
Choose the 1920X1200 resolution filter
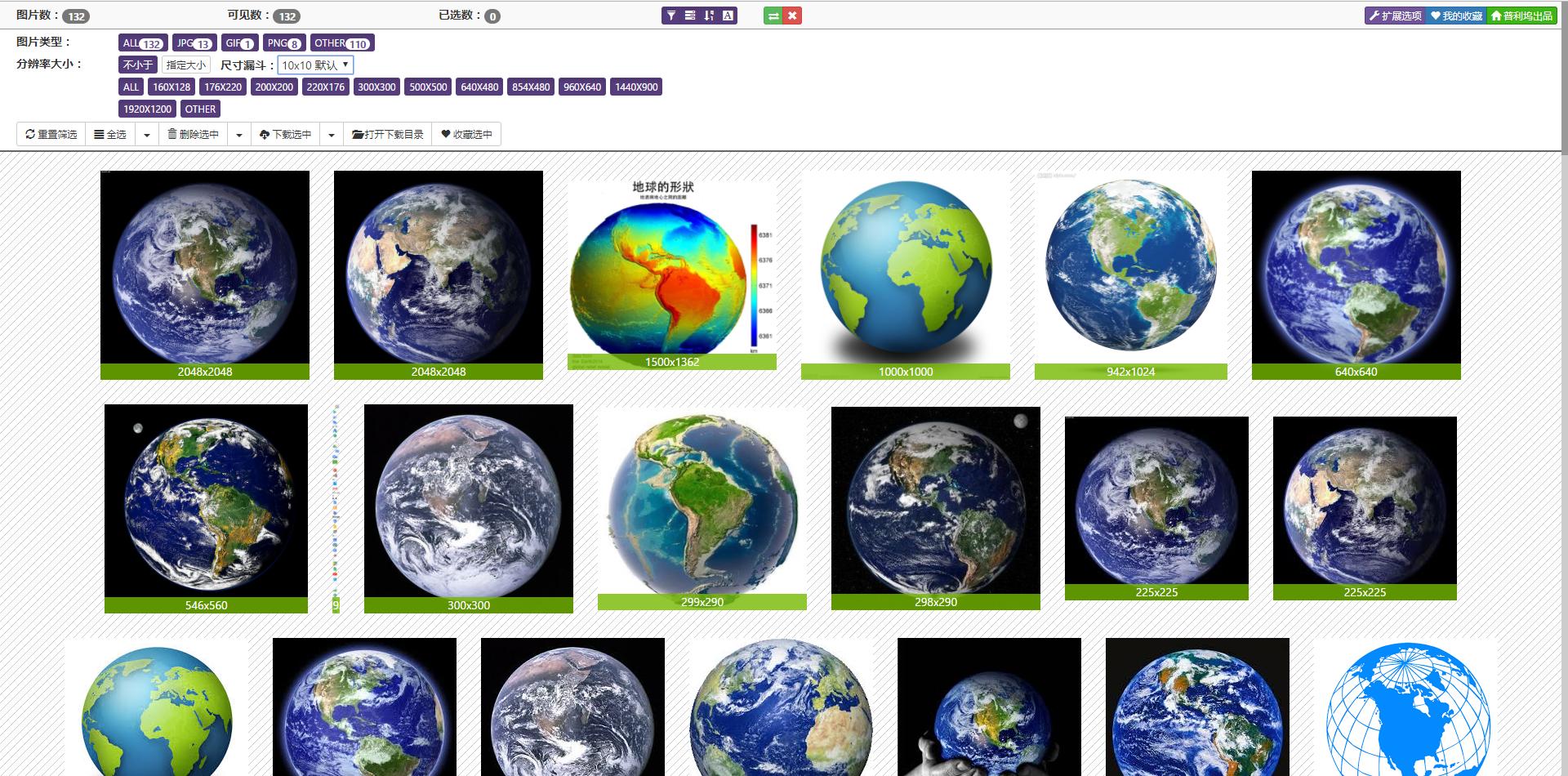coord(147,109)
